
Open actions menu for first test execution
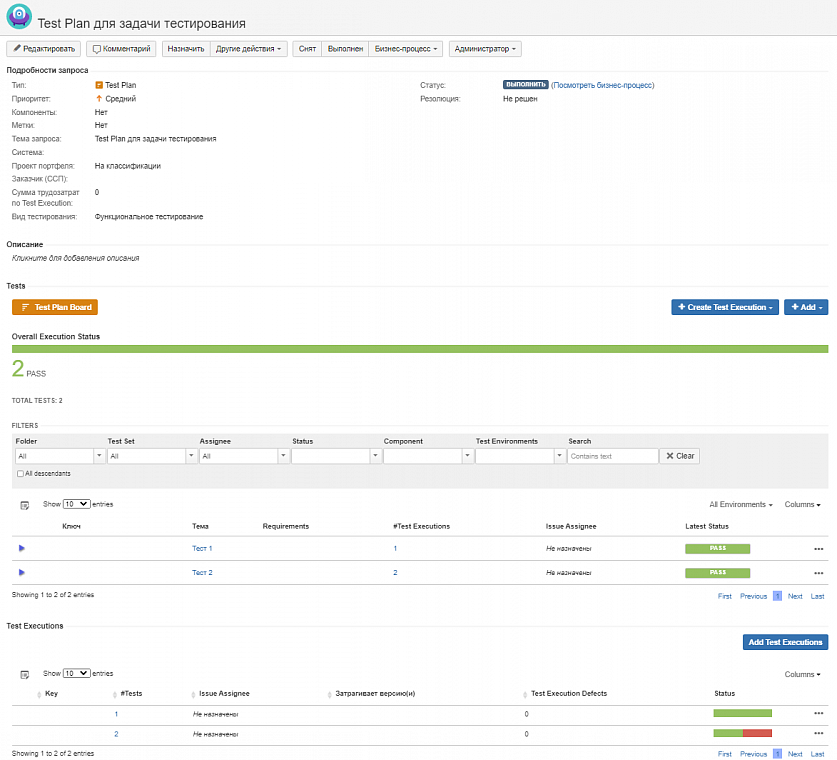click(818, 714)
